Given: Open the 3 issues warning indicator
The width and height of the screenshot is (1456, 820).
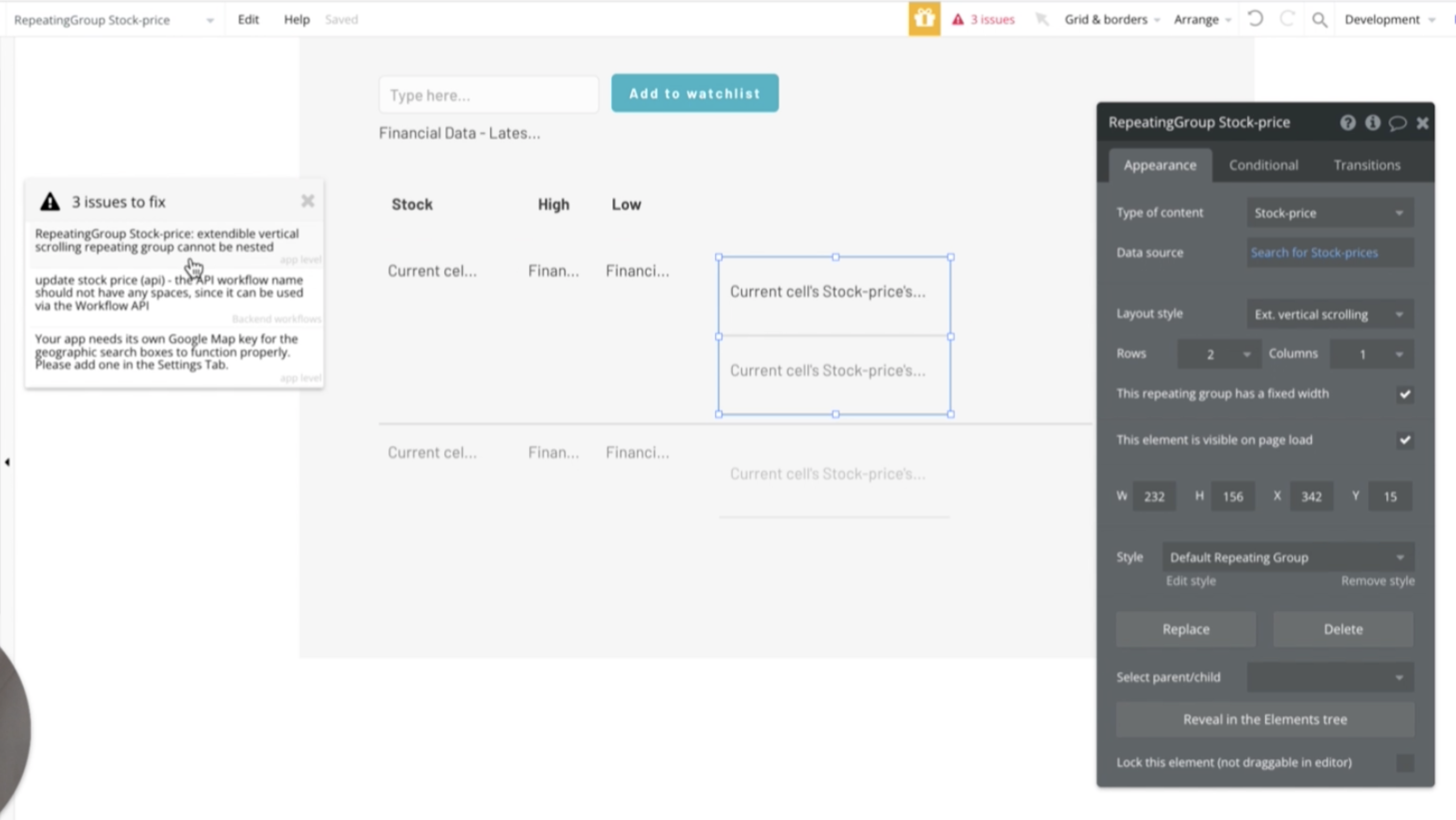Looking at the screenshot, I should pos(983,19).
